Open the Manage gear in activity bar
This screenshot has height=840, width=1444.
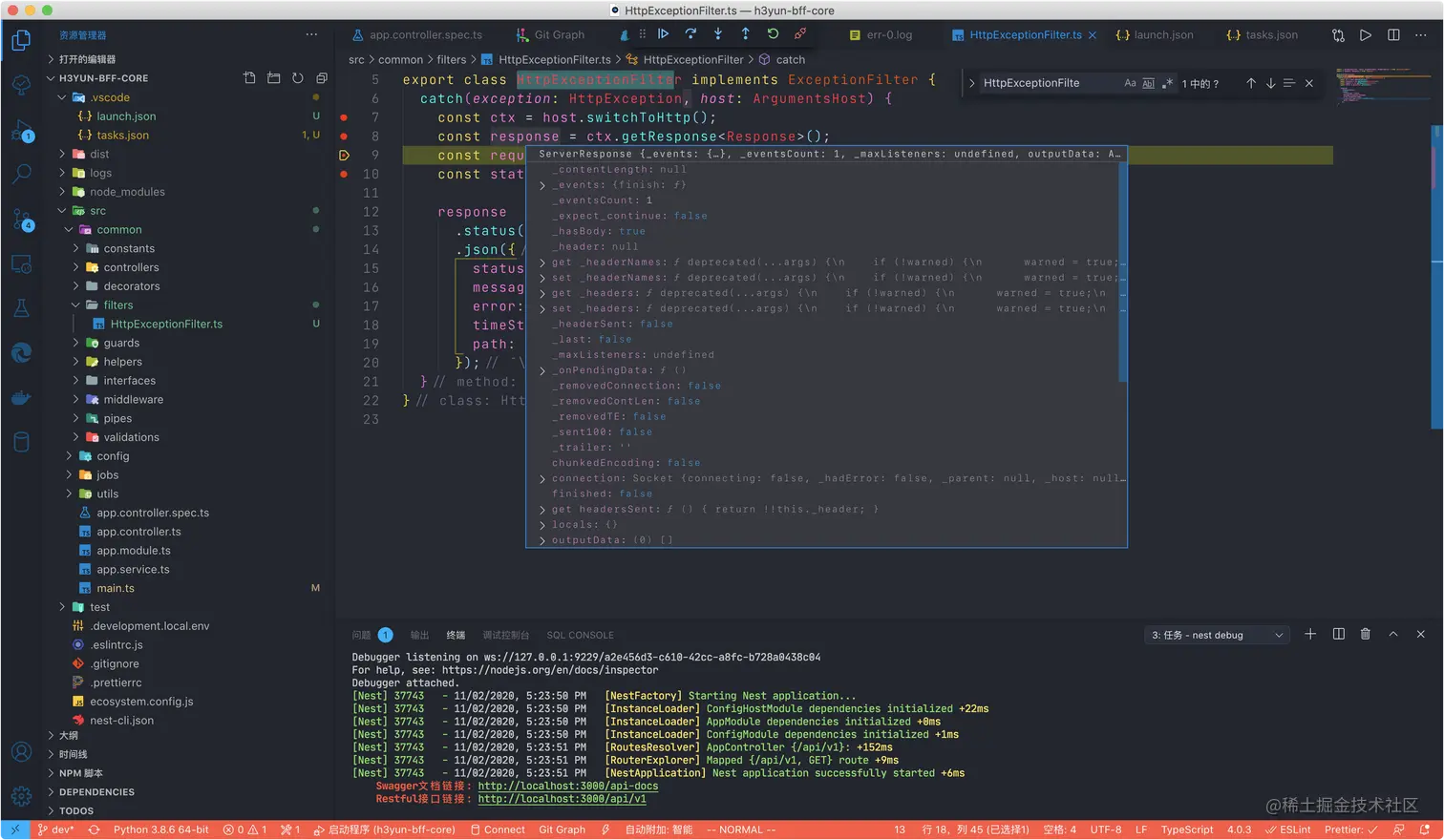(x=21, y=795)
